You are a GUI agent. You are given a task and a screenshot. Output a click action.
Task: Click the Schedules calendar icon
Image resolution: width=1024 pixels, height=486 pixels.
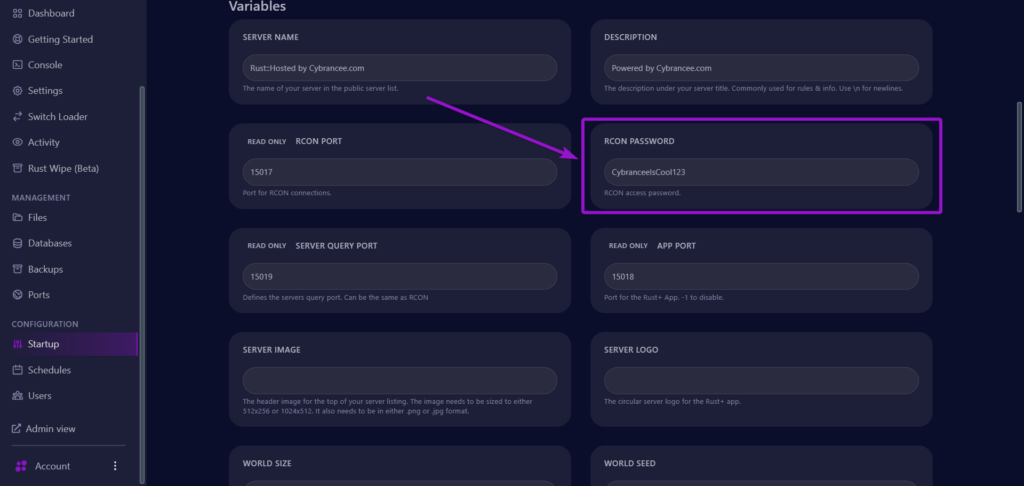coord(18,370)
